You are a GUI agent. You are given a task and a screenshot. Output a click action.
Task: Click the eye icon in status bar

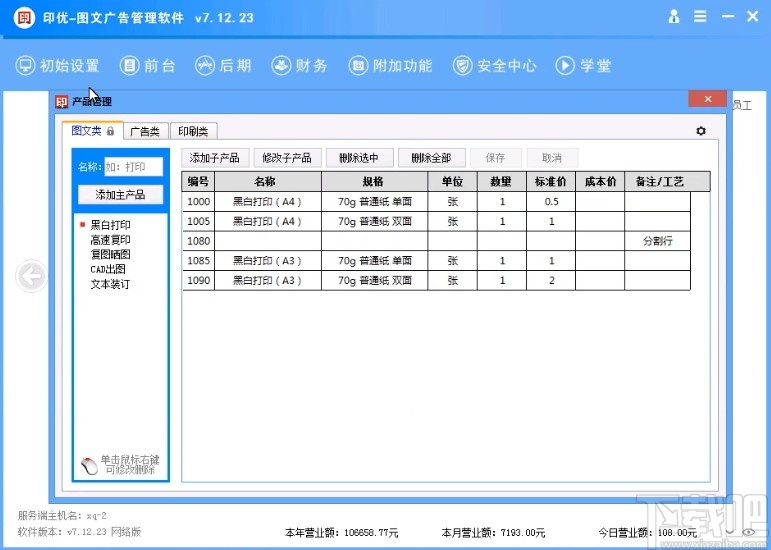click(748, 532)
